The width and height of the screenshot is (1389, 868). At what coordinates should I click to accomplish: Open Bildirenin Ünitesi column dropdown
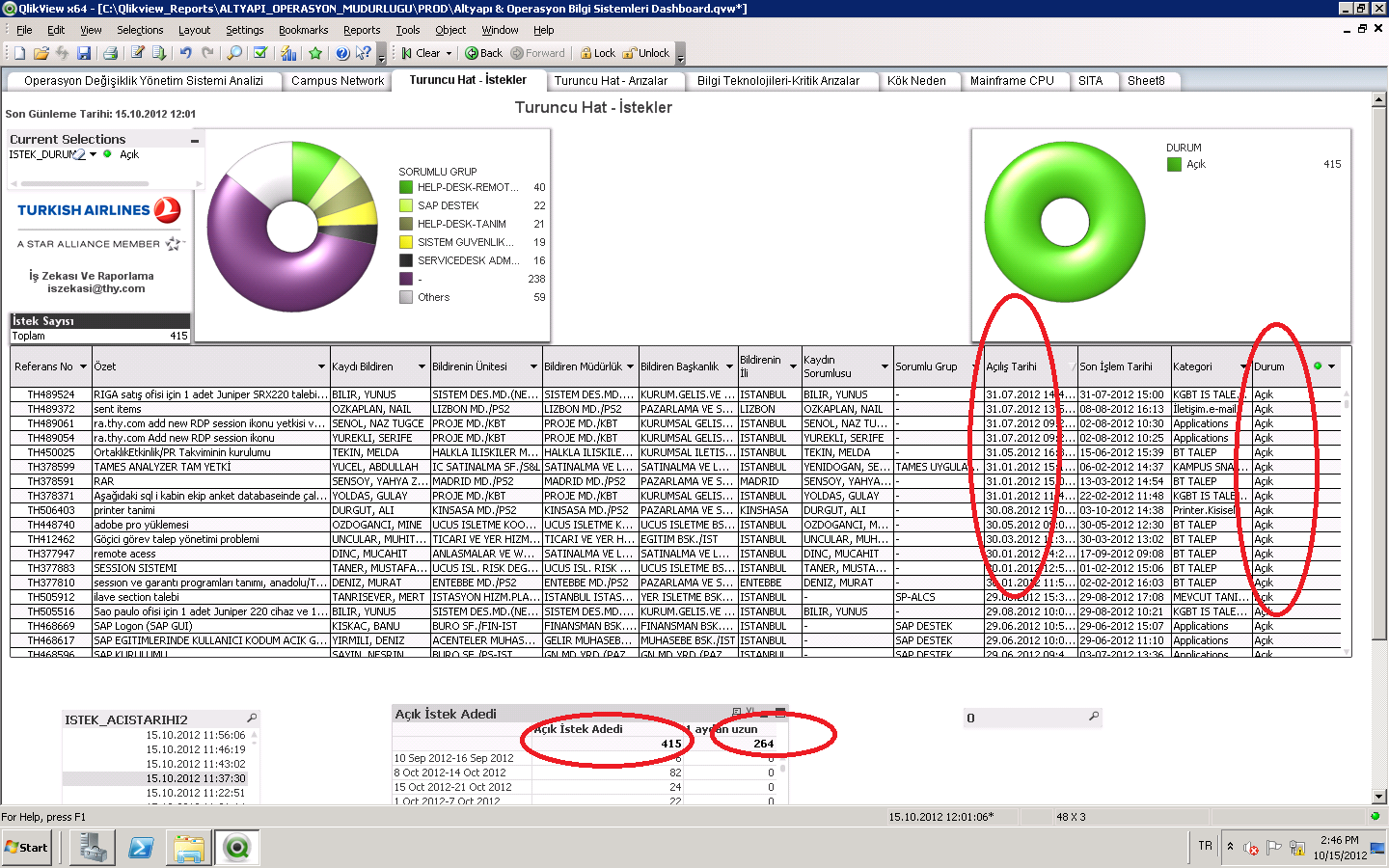[533, 366]
